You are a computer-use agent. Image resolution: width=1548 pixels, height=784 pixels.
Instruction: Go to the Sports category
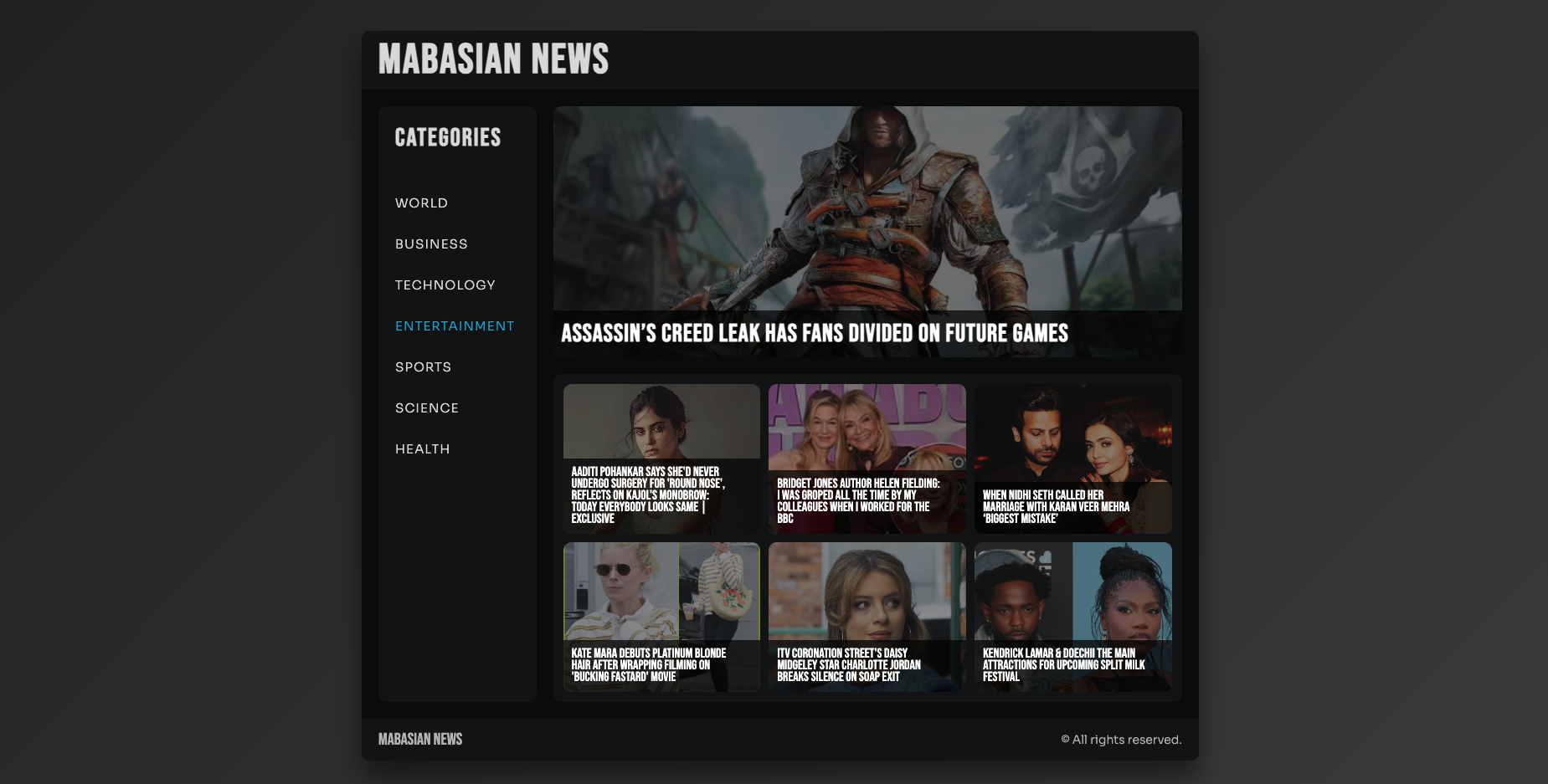click(x=423, y=367)
